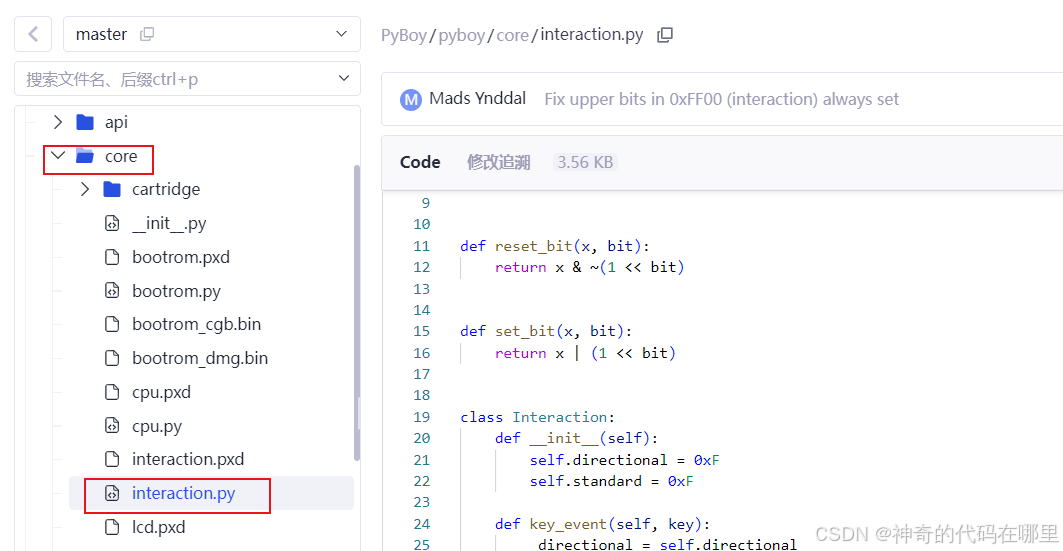
Task: Open the bootrom_cgb.bin file
Action: pos(196,324)
